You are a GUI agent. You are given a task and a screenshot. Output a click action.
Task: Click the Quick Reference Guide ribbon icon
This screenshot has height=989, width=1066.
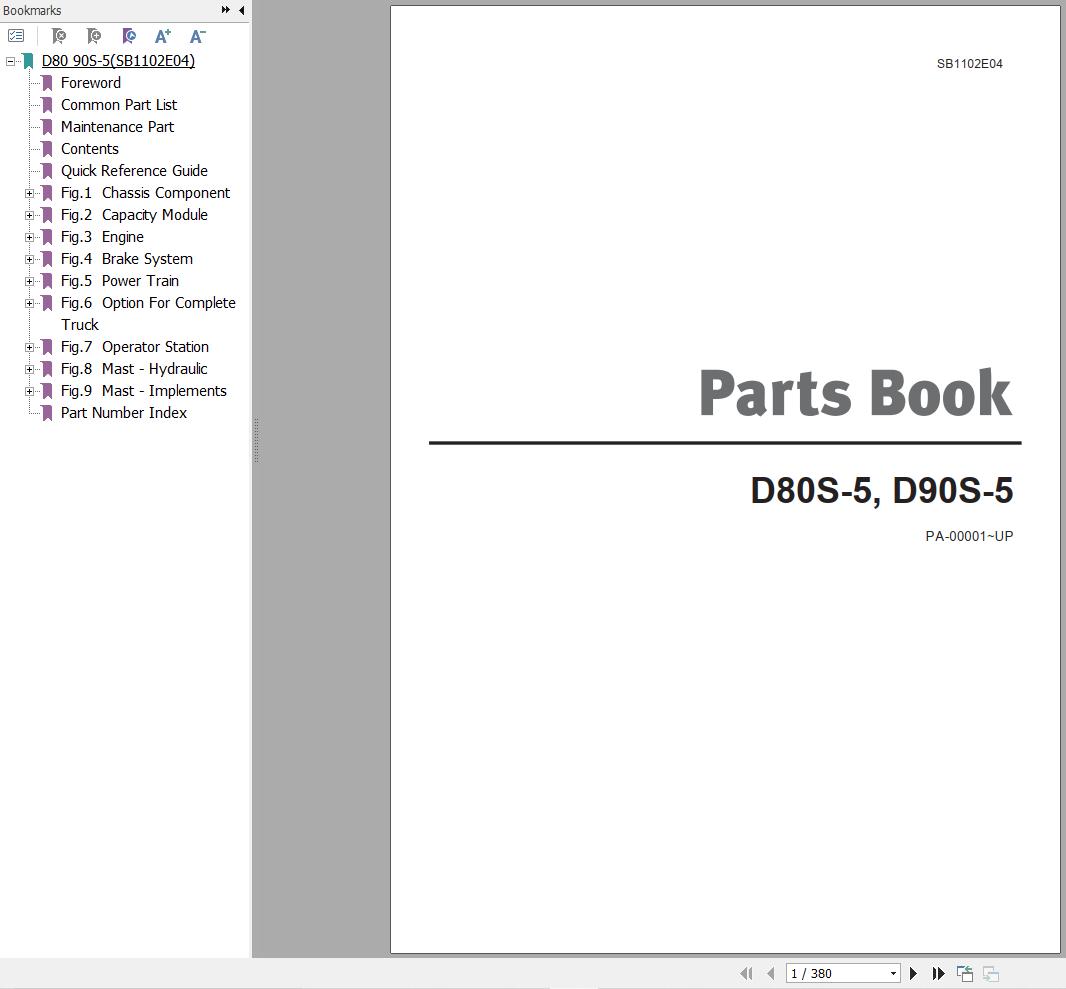(47, 171)
